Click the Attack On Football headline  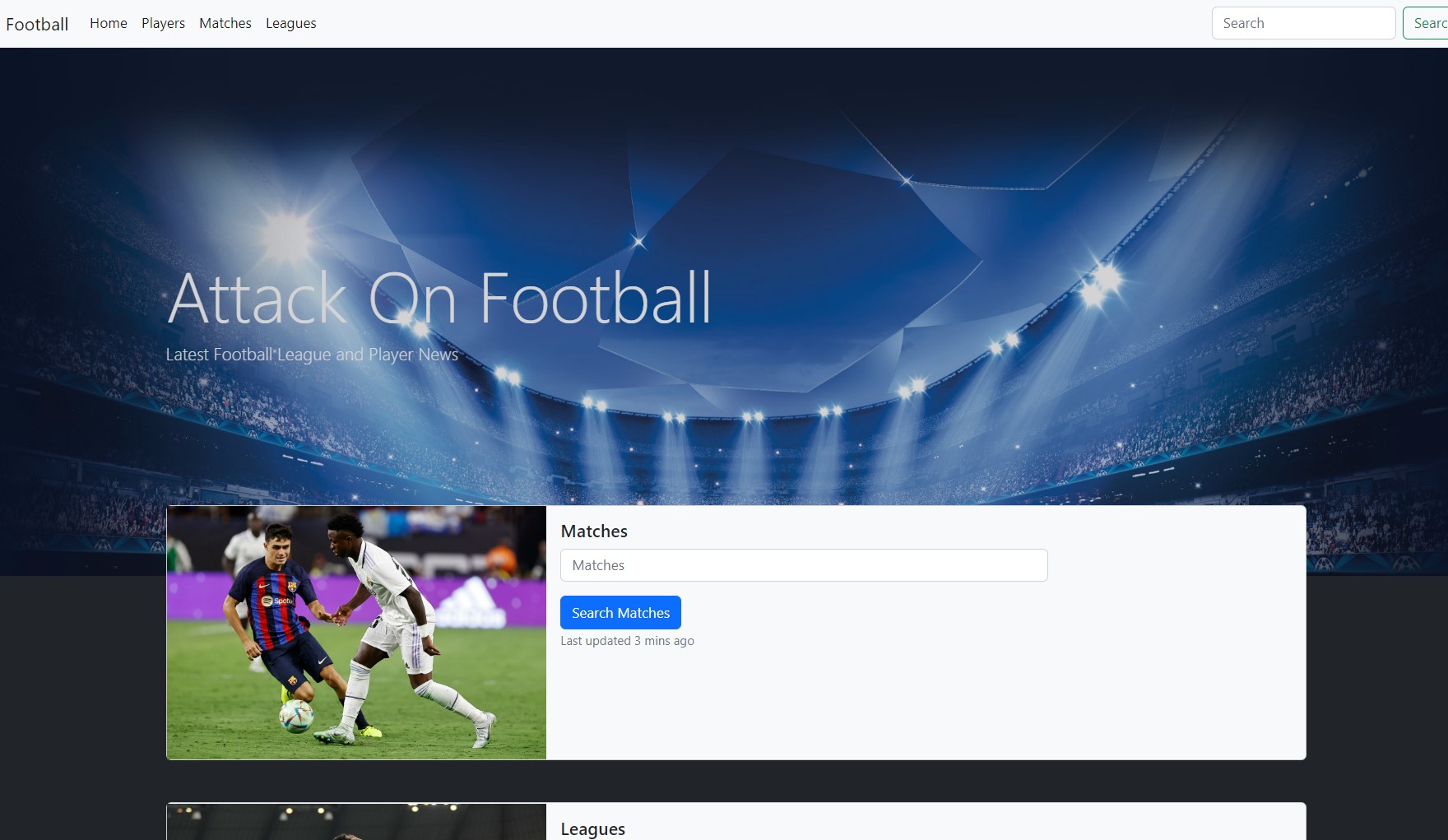(439, 298)
